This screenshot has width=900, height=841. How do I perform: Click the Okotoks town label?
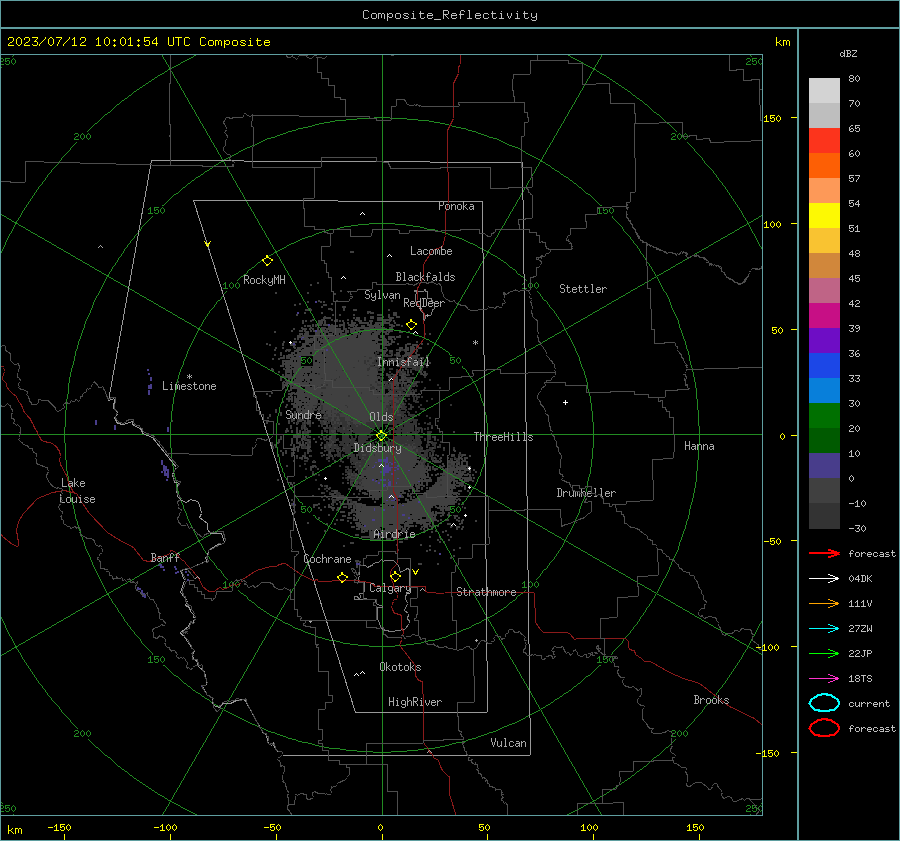tap(400, 667)
